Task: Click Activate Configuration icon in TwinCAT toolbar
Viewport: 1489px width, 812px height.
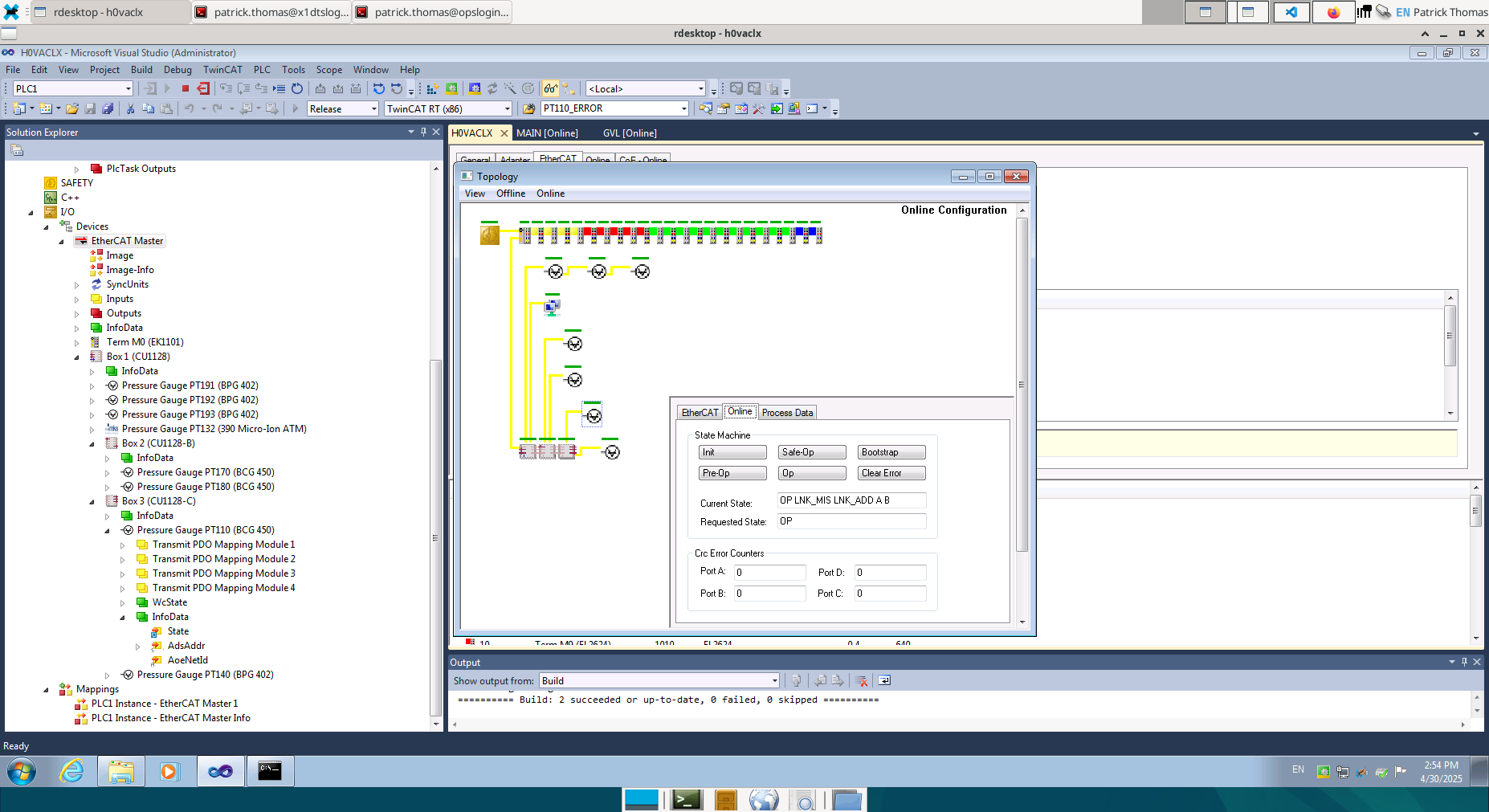Action: (x=432, y=88)
